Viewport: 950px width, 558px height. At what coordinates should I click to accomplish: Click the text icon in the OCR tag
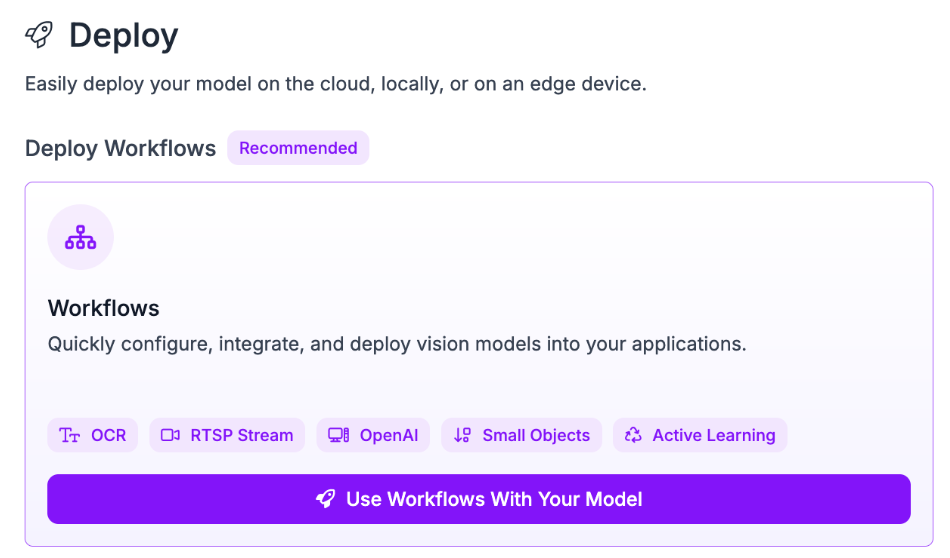coord(69,435)
